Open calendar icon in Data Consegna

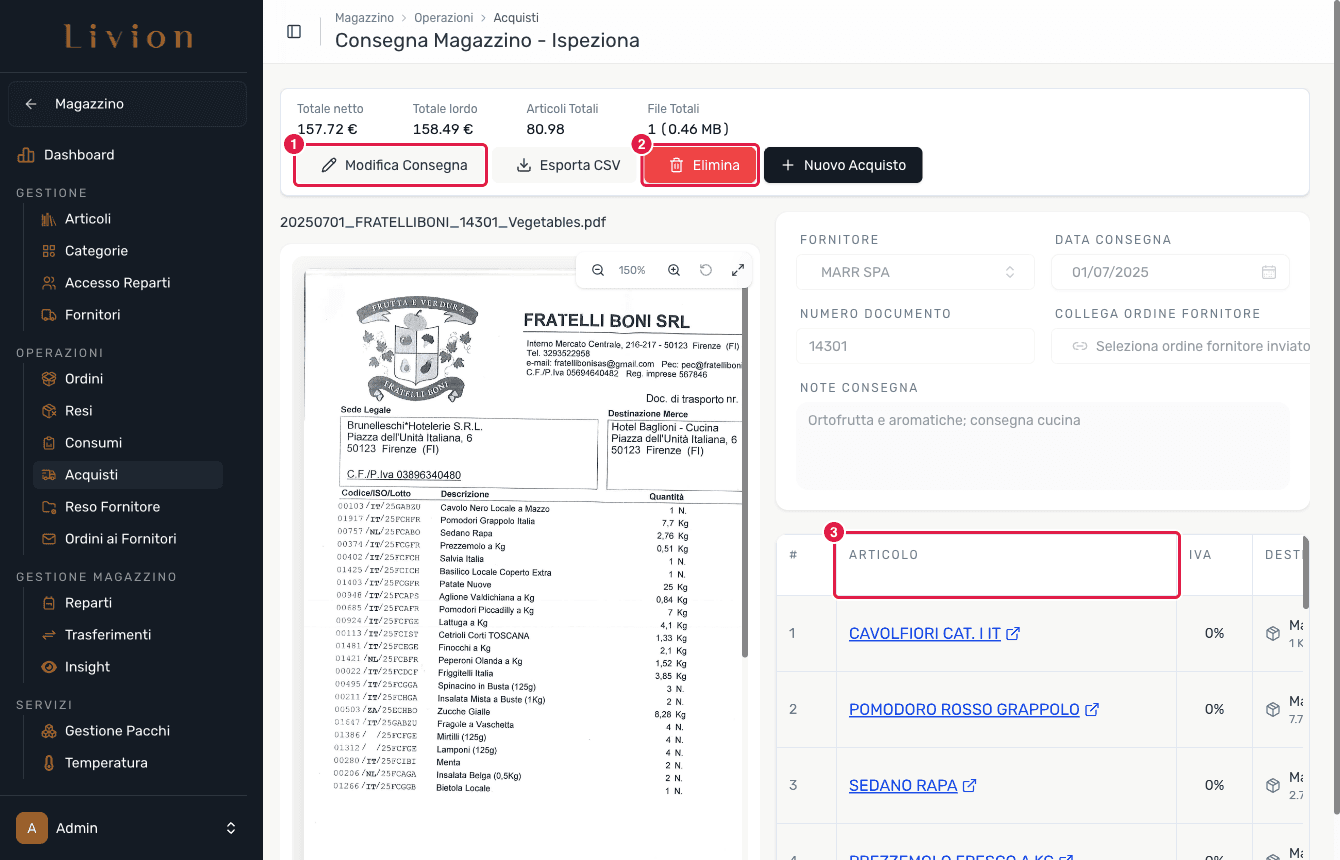(1269, 272)
